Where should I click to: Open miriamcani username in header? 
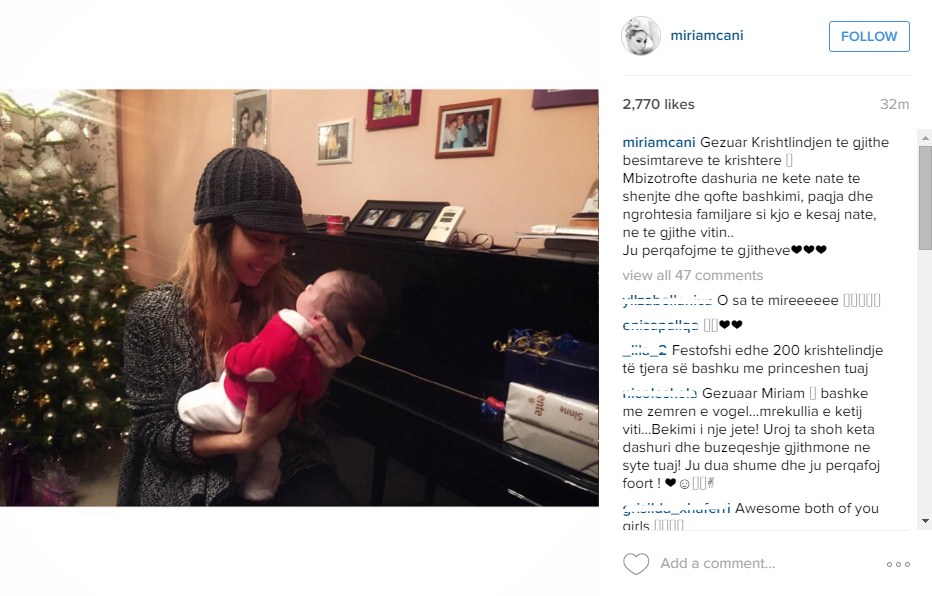tap(707, 35)
